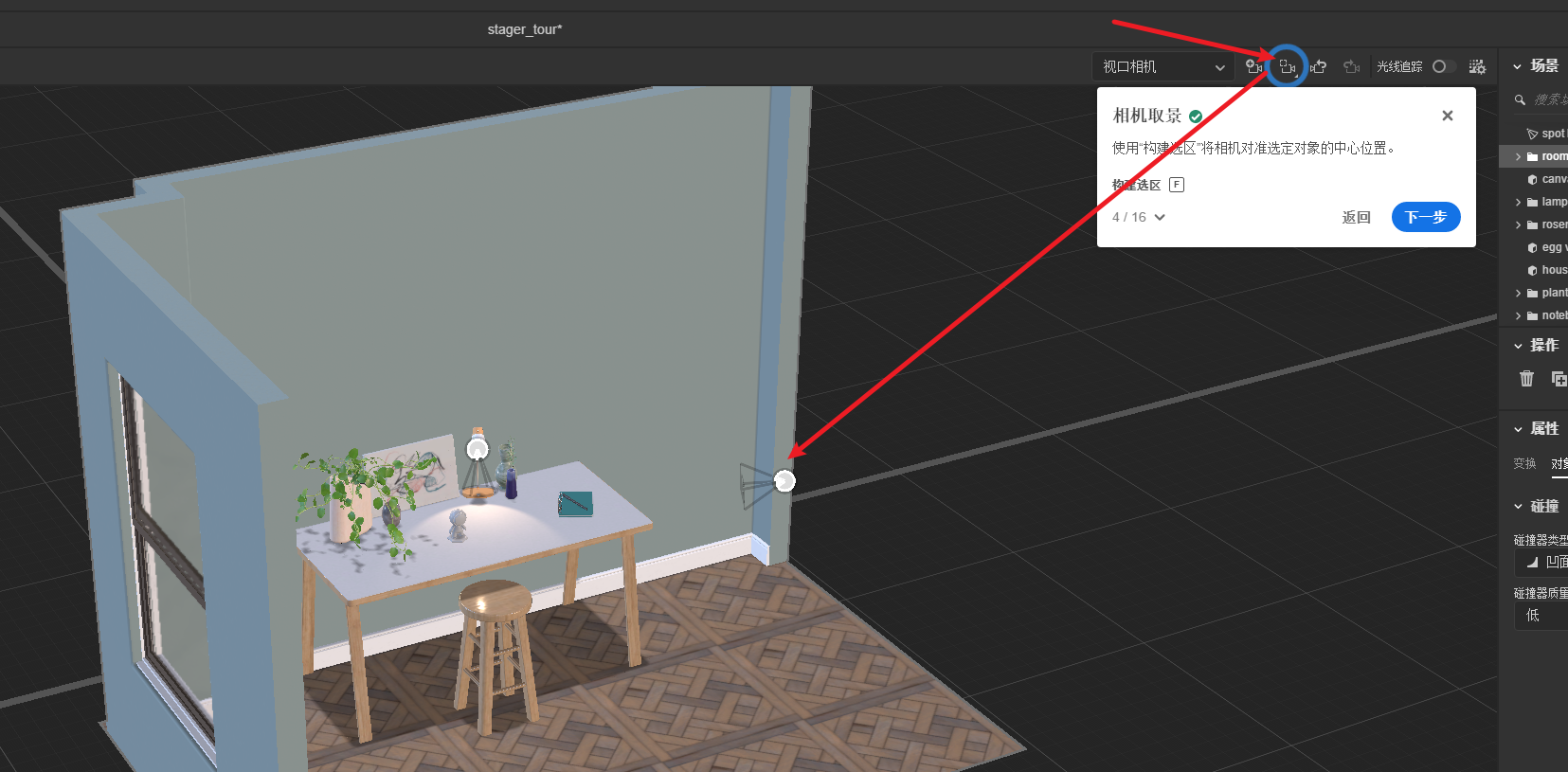Select the house object in scene tree

(1546, 270)
